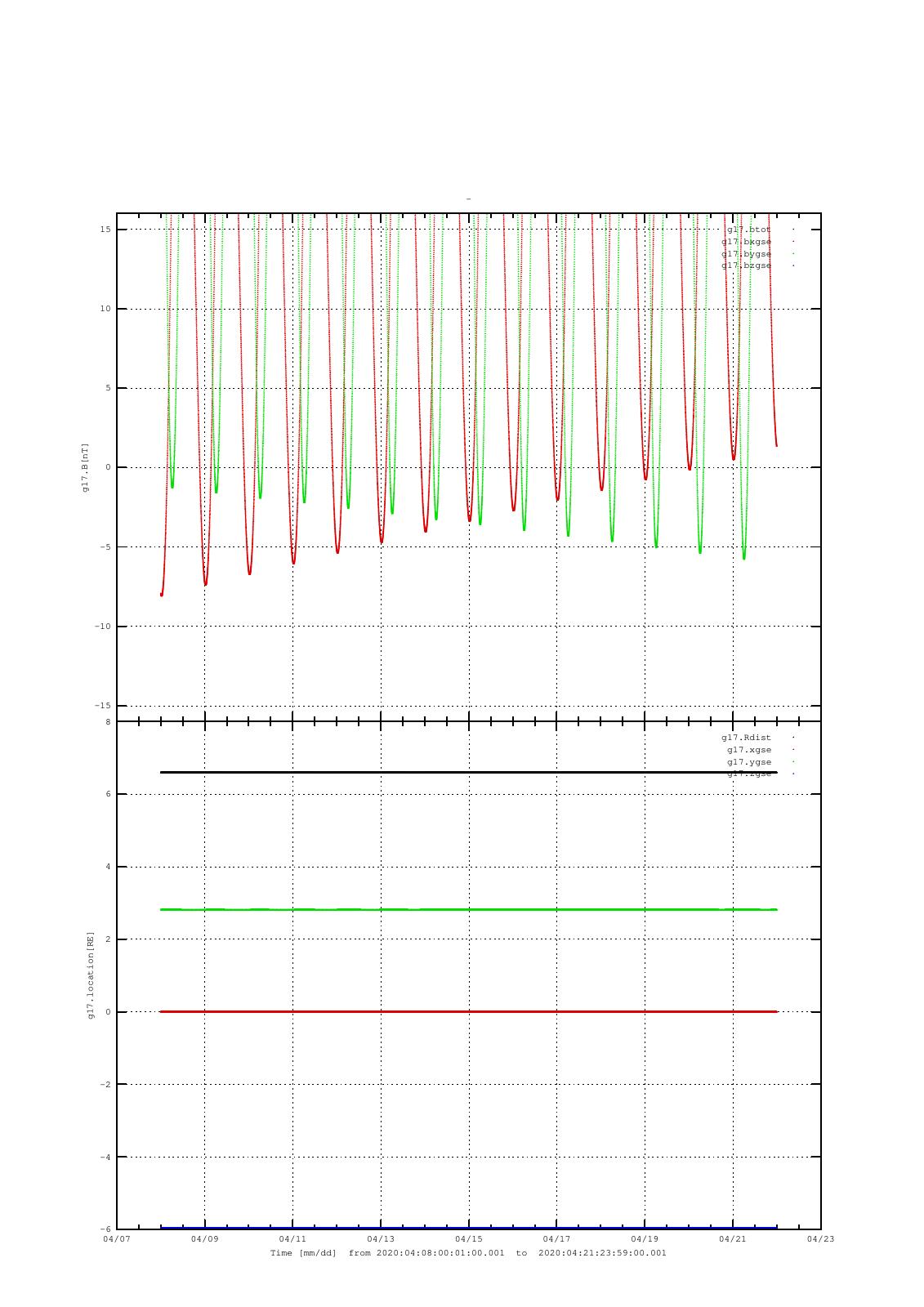This screenshot has width=924, height=1307.
Task: Click the 04/11 date tick label
Action: click(x=292, y=1239)
